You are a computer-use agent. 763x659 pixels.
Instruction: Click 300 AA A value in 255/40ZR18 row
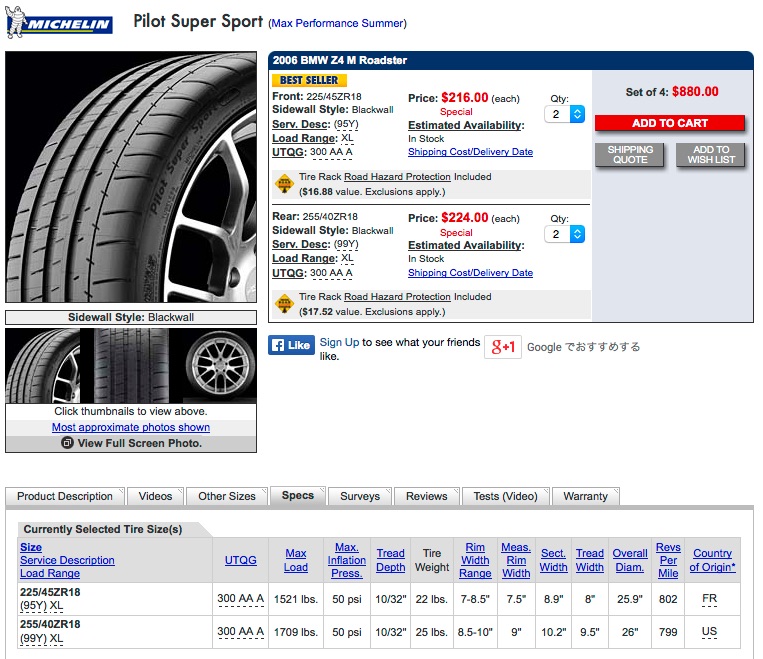click(240, 632)
